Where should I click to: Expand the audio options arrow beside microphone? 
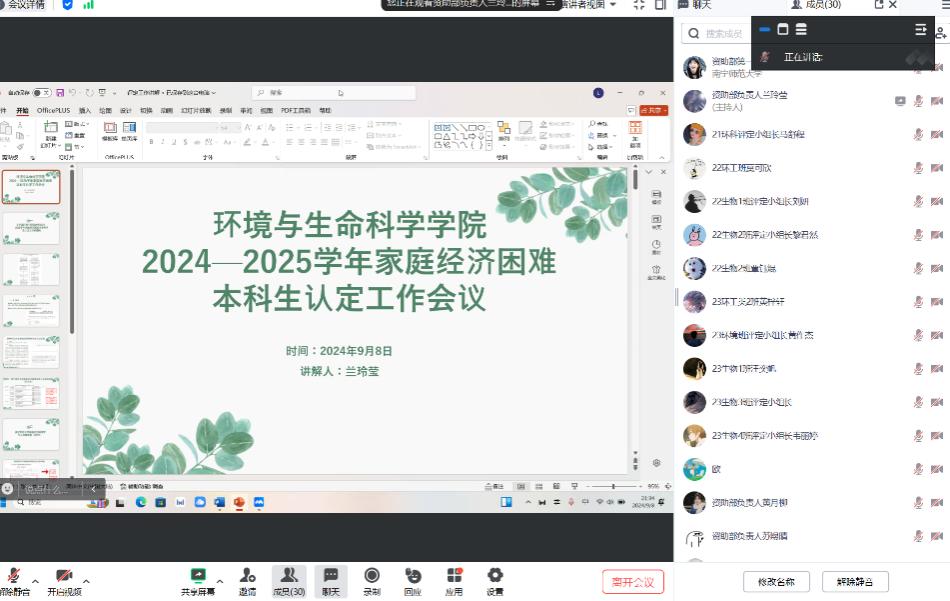36,581
